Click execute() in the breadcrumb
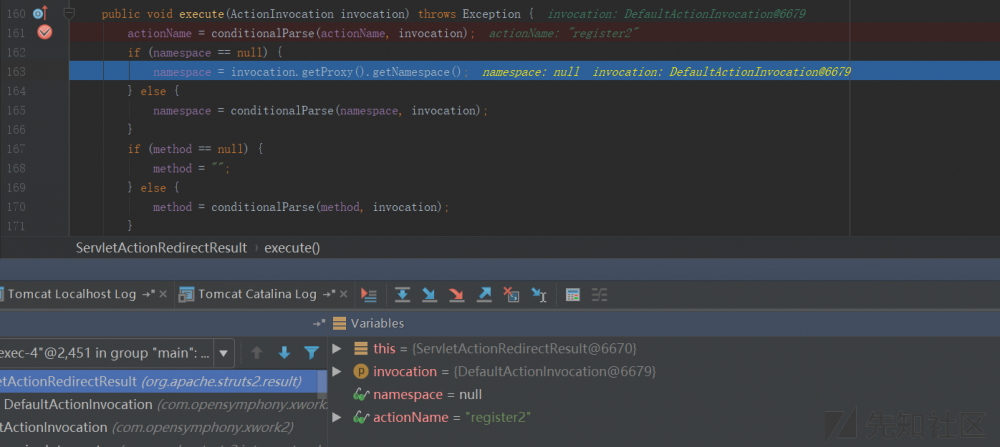1000x447 pixels. [x=292, y=248]
